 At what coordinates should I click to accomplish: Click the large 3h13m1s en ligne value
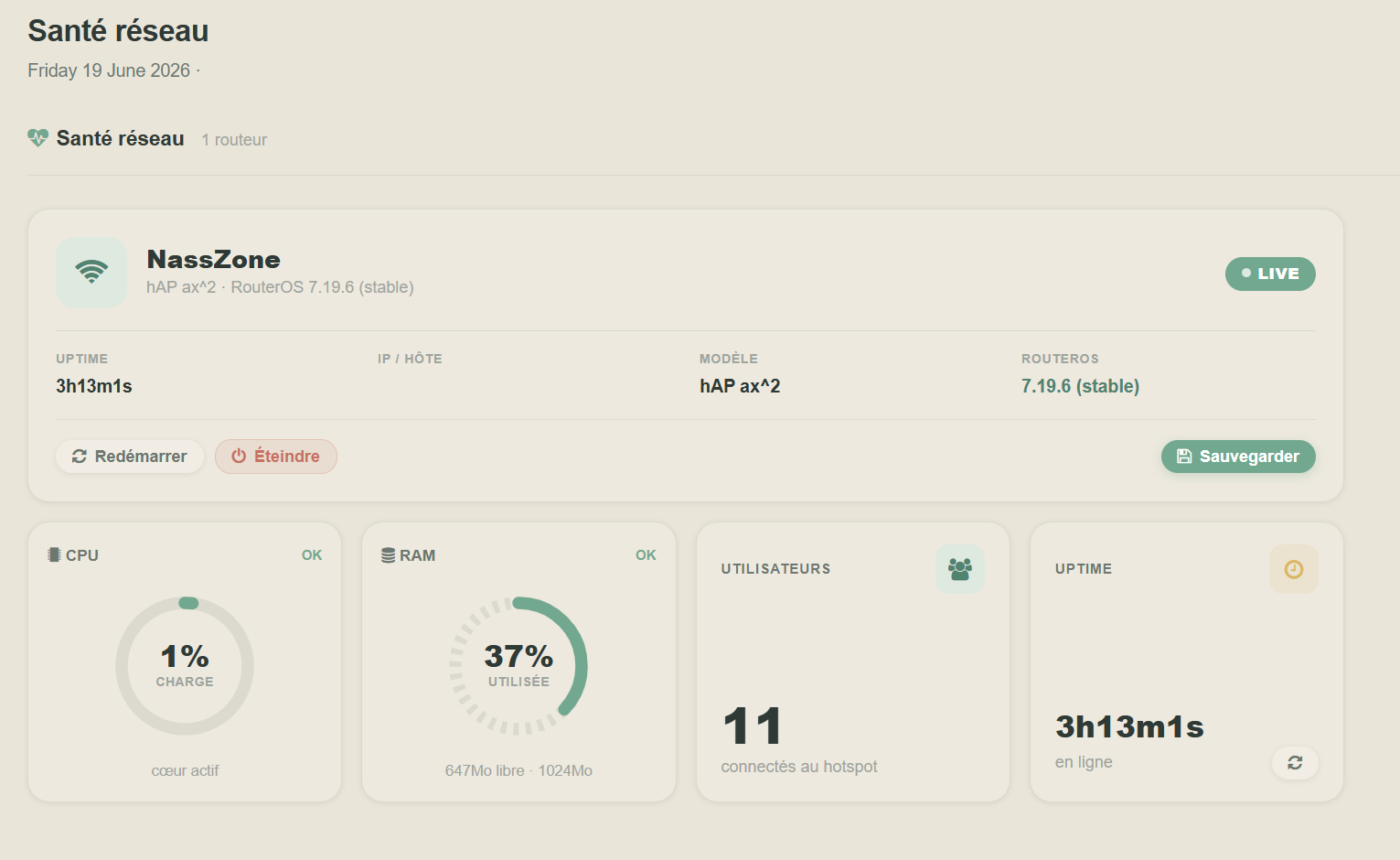pos(1129,726)
